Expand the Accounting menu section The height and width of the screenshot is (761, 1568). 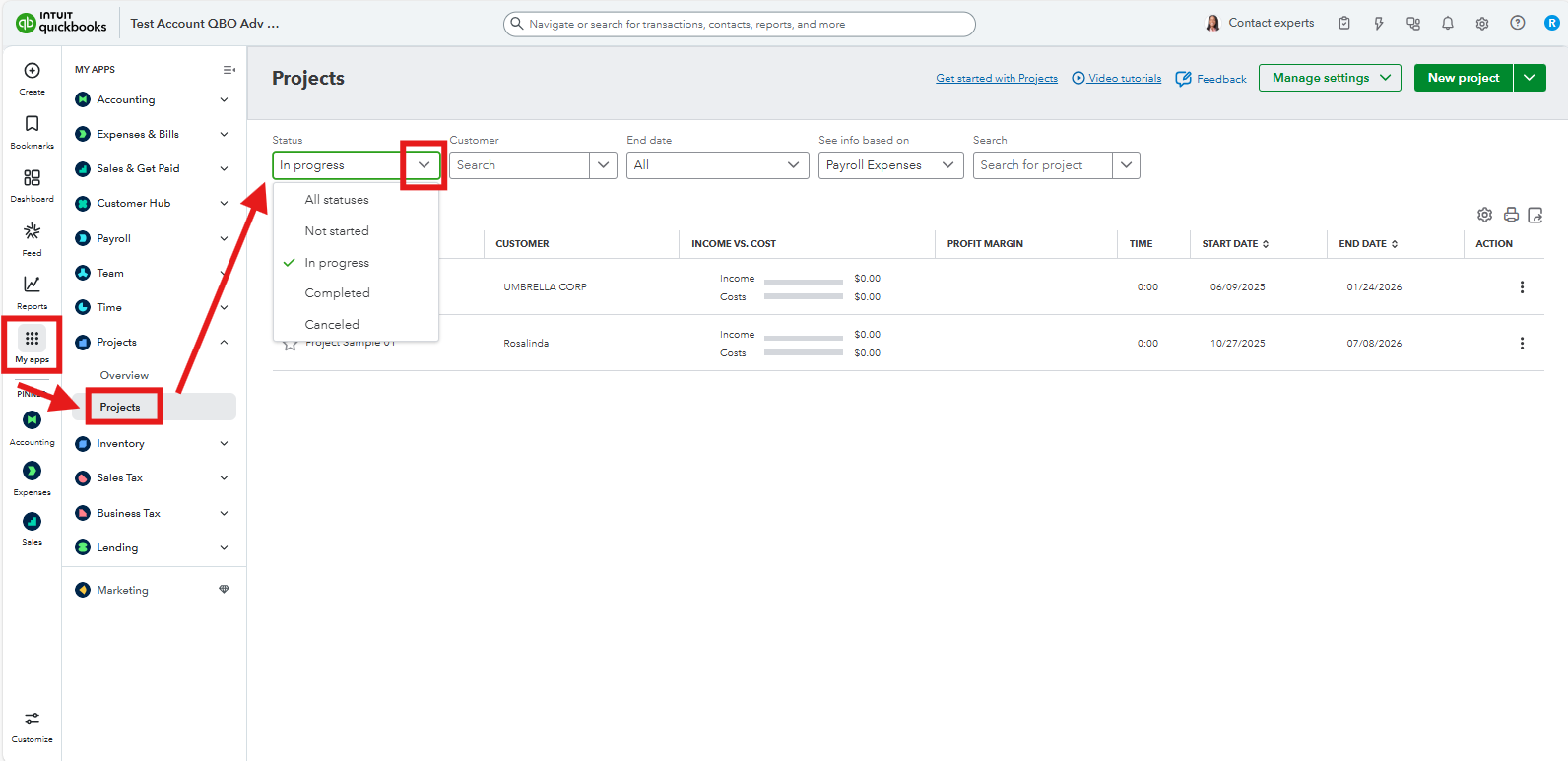224,100
